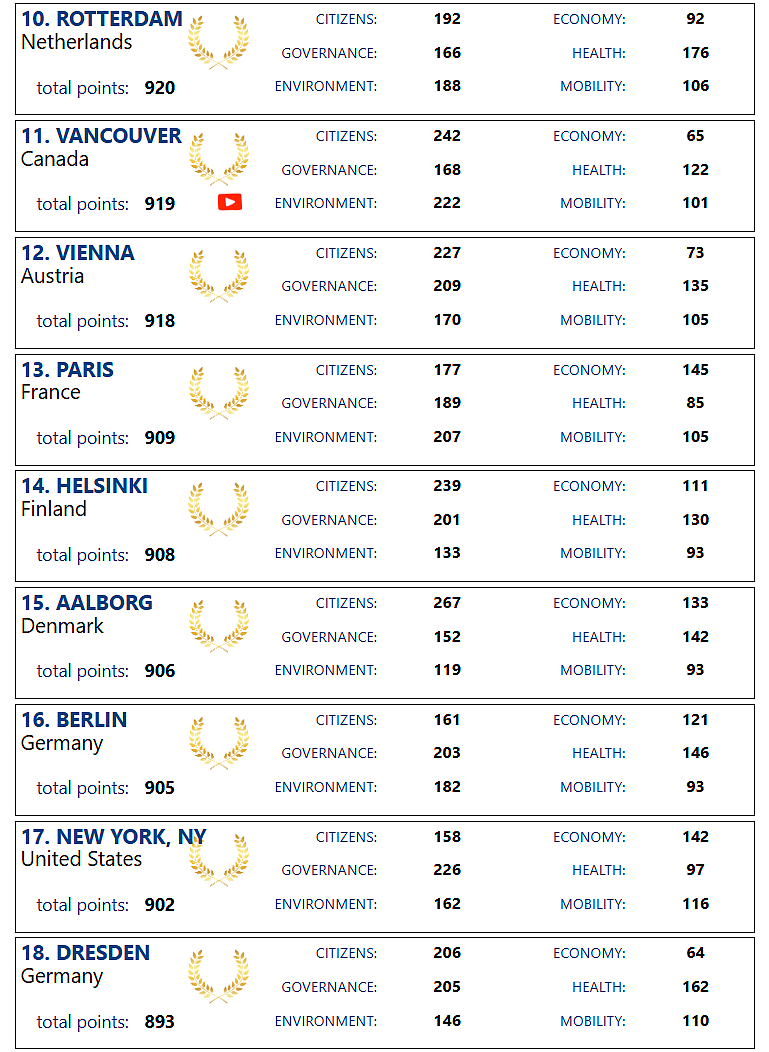Open the 15. AALBORG city title
Viewport: 769px width, 1052px height.
(x=87, y=602)
